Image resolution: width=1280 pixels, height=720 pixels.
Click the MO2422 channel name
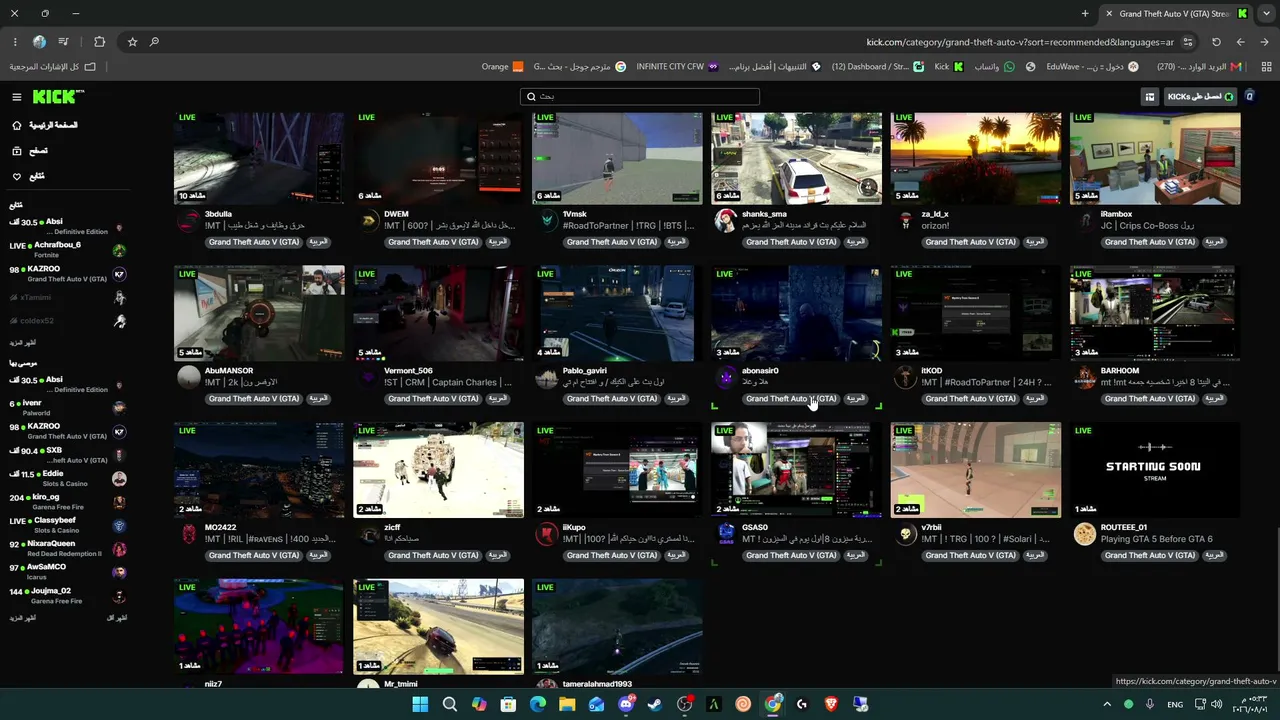(221, 528)
